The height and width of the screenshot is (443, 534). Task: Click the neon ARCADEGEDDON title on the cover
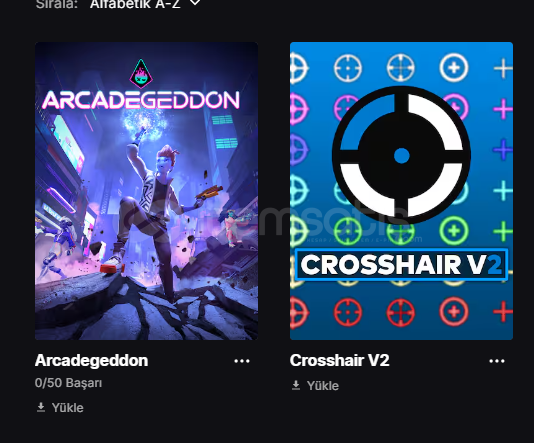(x=141, y=100)
